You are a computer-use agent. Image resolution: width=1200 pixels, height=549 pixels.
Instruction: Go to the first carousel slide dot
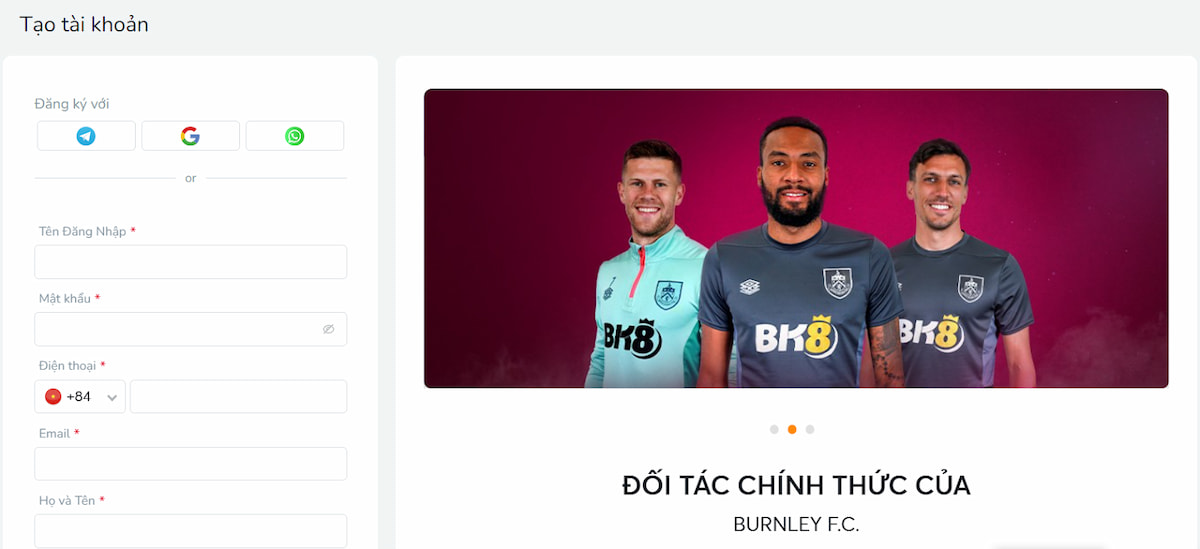[774, 429]
